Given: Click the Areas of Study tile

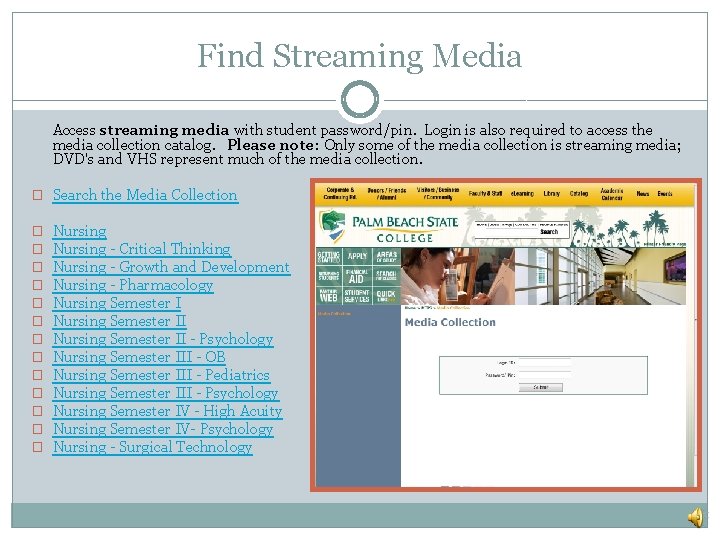Looking at the screenshot, I should 386,257.
